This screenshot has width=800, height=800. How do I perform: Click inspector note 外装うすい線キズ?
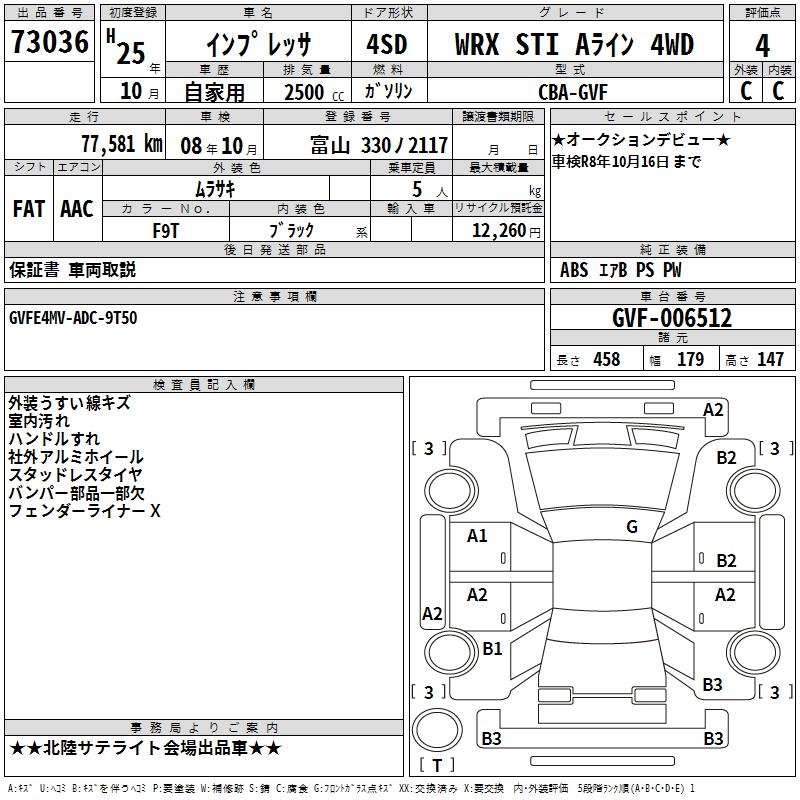click(x=69, y=403)
